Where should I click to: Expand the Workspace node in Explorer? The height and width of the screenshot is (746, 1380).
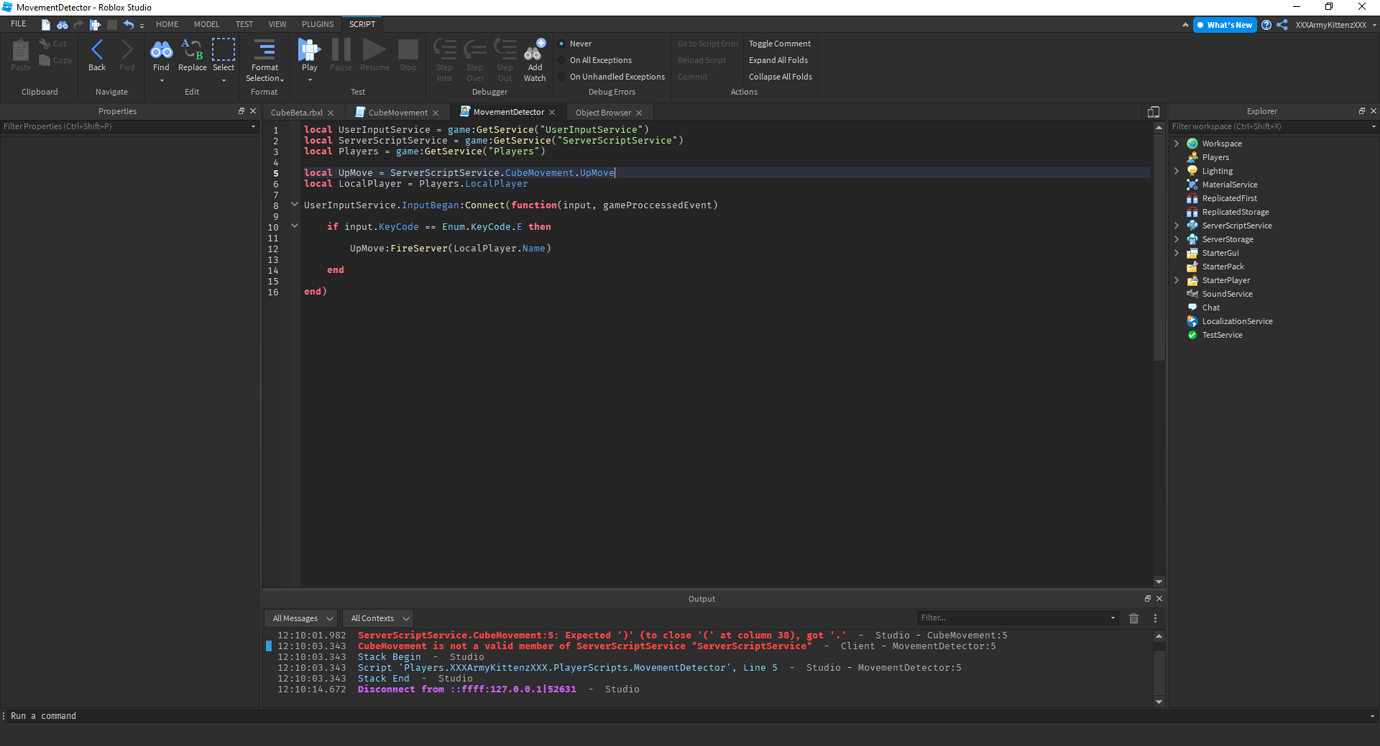[1176, 143]
